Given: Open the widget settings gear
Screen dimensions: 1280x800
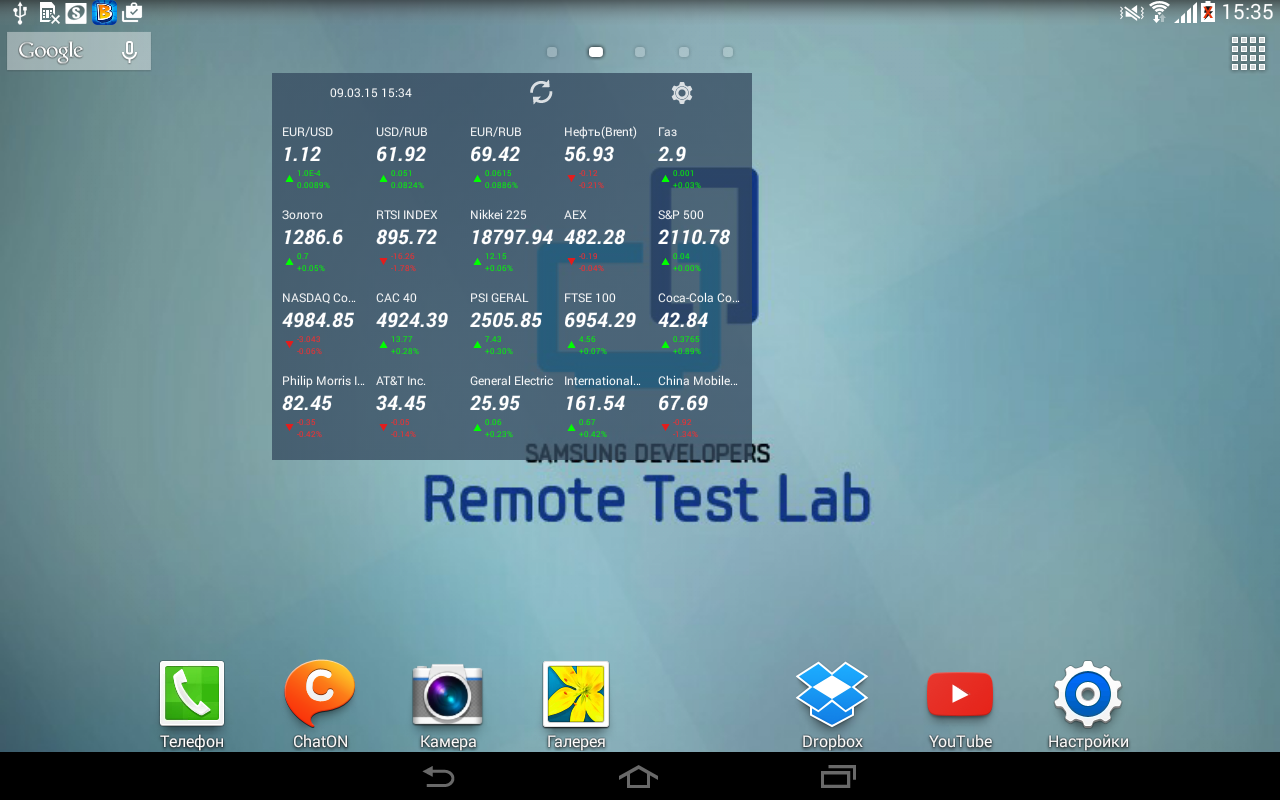Looking at the screenshot, I should pos(682,93).
